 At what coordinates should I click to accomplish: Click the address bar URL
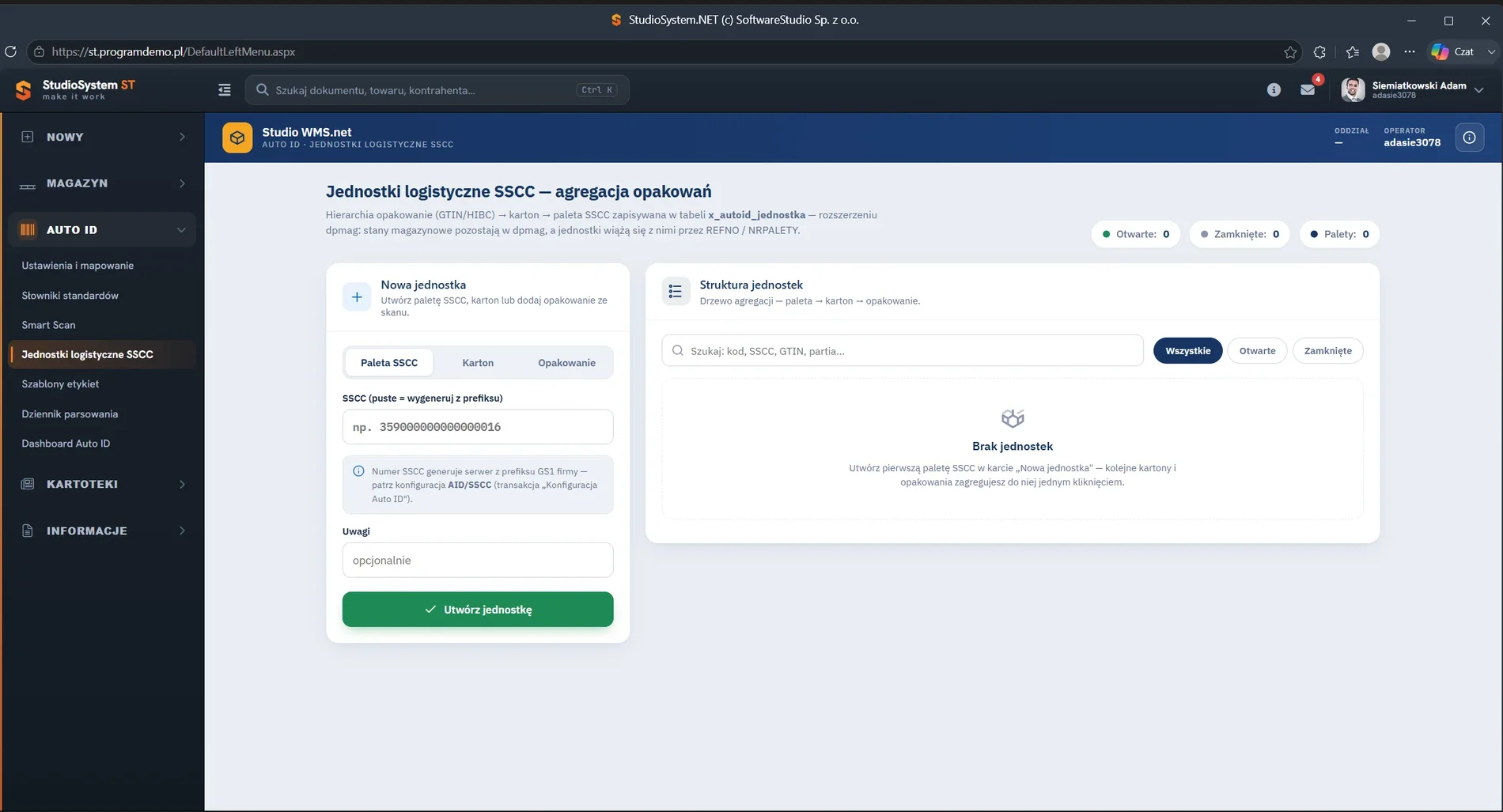coord(173,51)
